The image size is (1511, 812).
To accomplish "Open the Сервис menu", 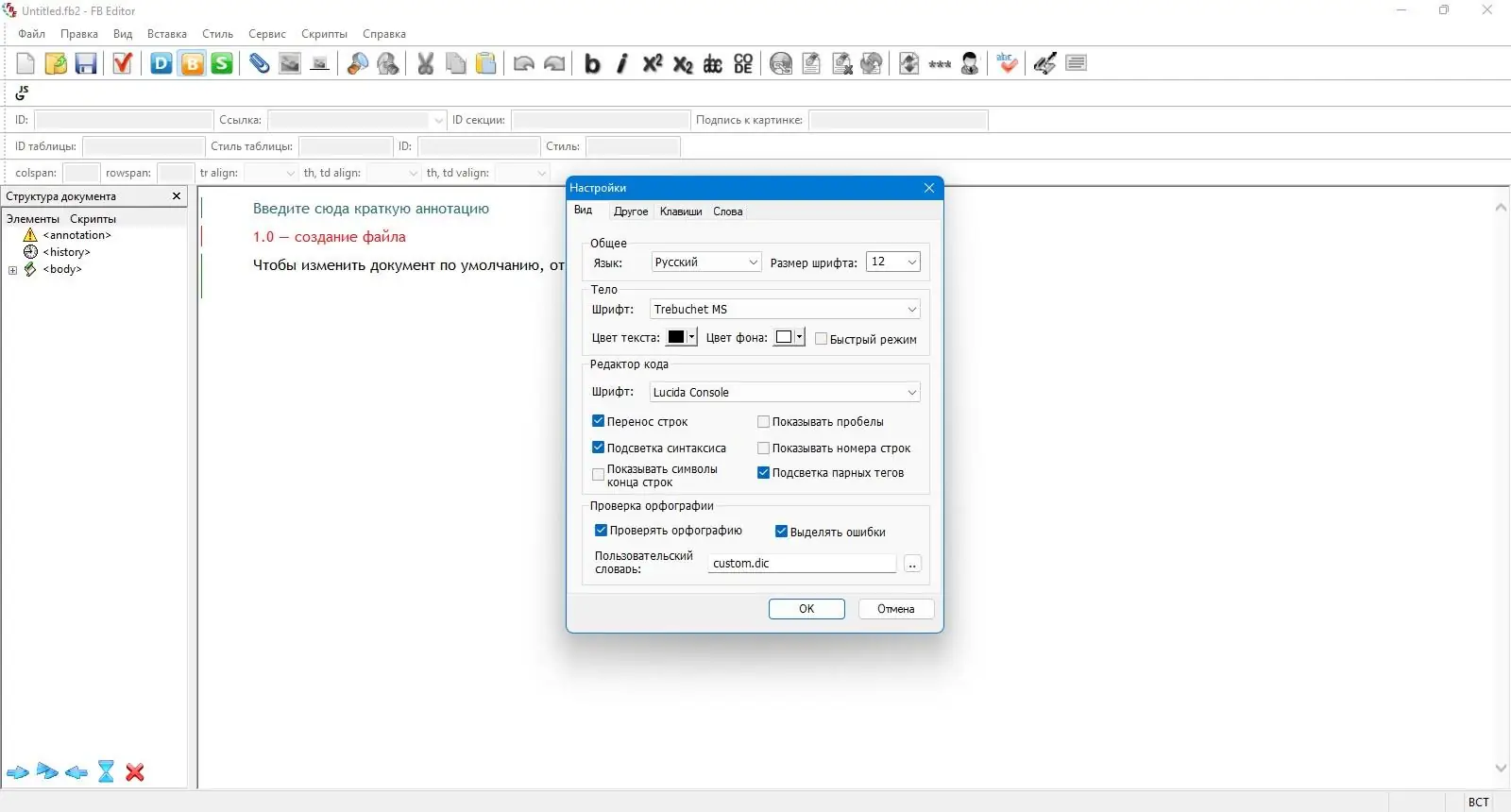I will (267, 34).
